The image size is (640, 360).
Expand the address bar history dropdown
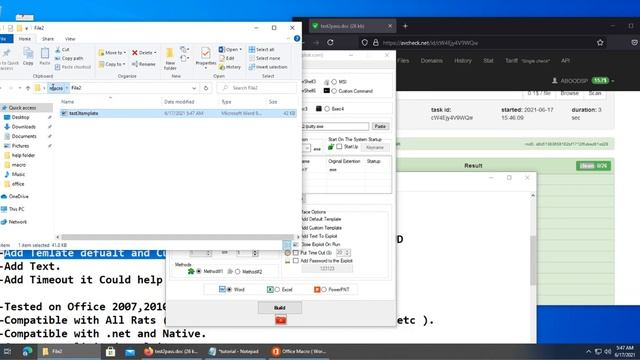pos(194,88)
